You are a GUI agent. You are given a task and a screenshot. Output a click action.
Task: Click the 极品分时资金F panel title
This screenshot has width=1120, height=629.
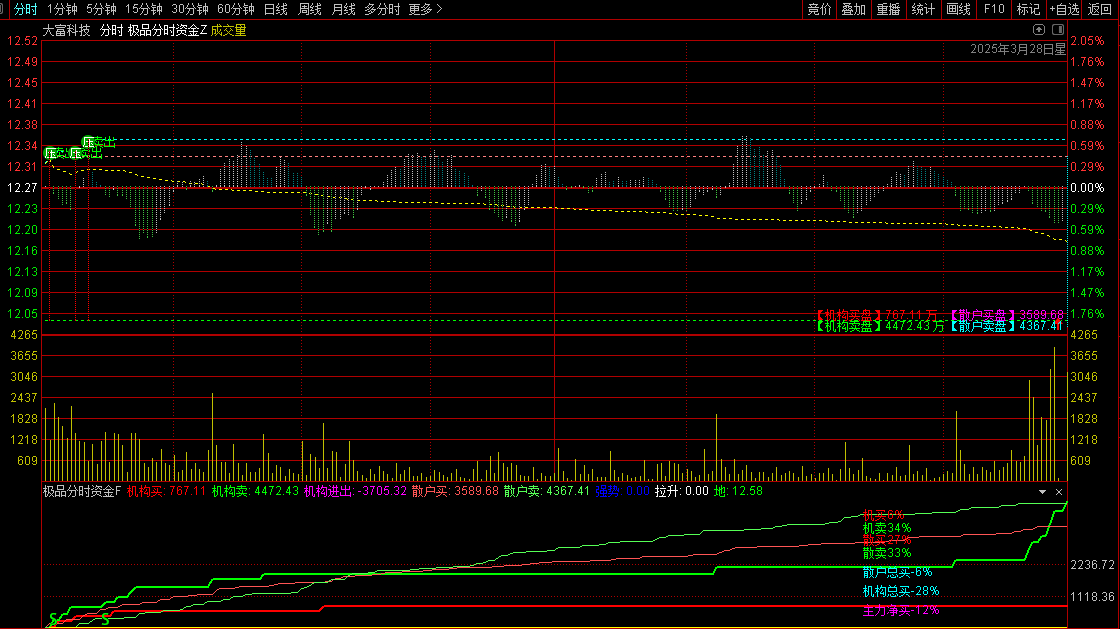tap(82, 491)
